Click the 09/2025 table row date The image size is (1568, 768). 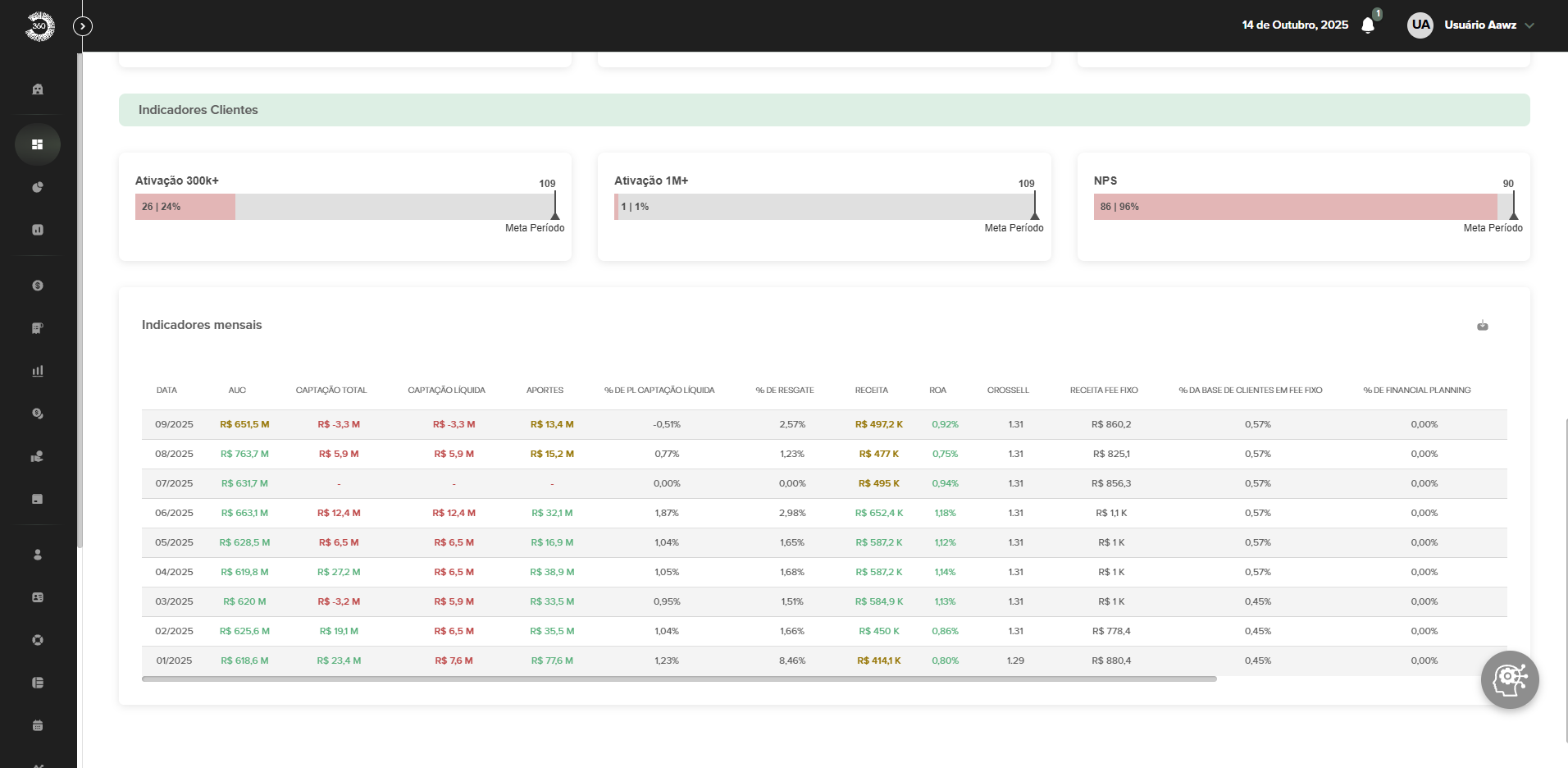point(174,424)
